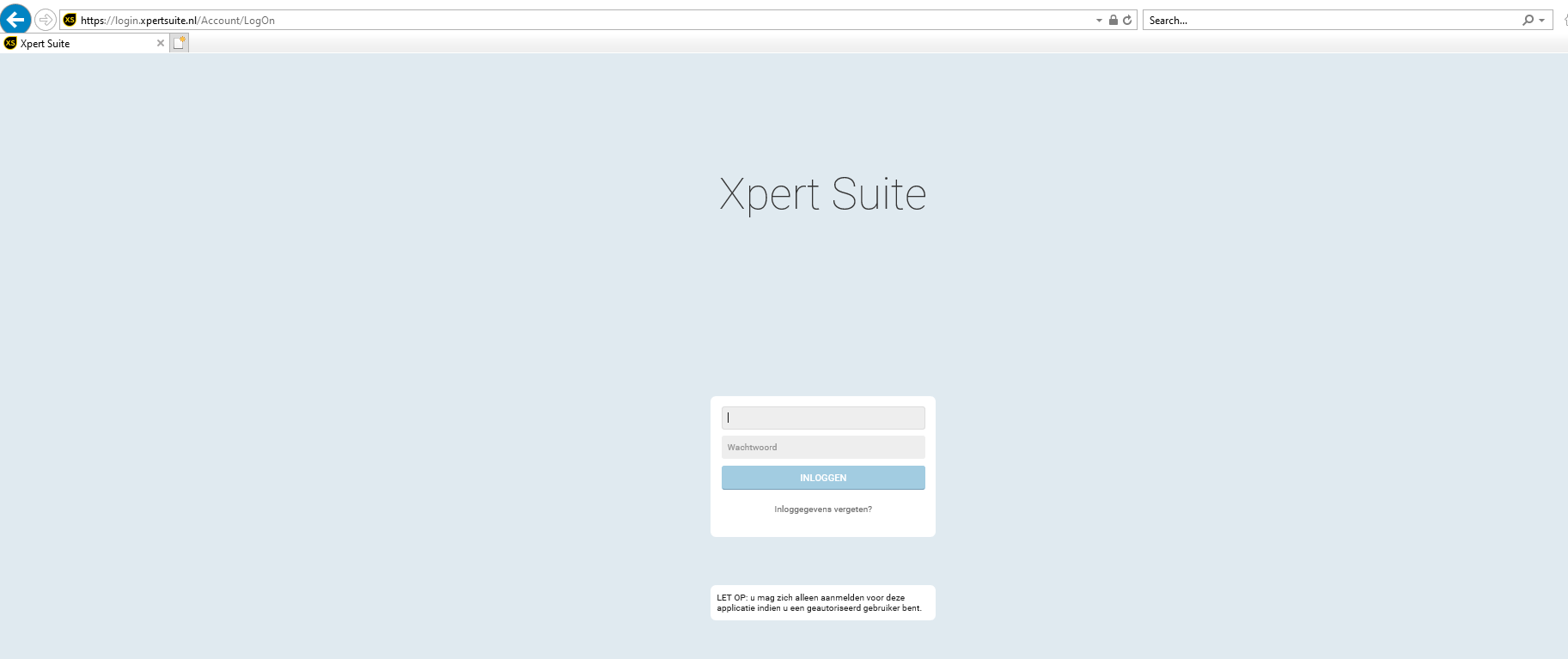Focus the username input field

tap(822, 418)
